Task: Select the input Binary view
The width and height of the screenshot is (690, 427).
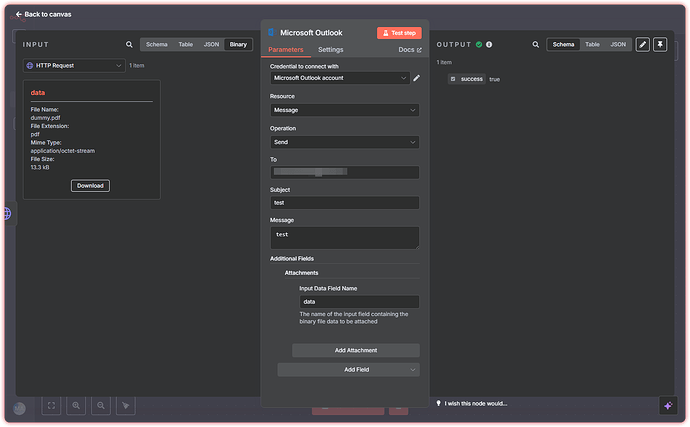Action: click(238, 44)
